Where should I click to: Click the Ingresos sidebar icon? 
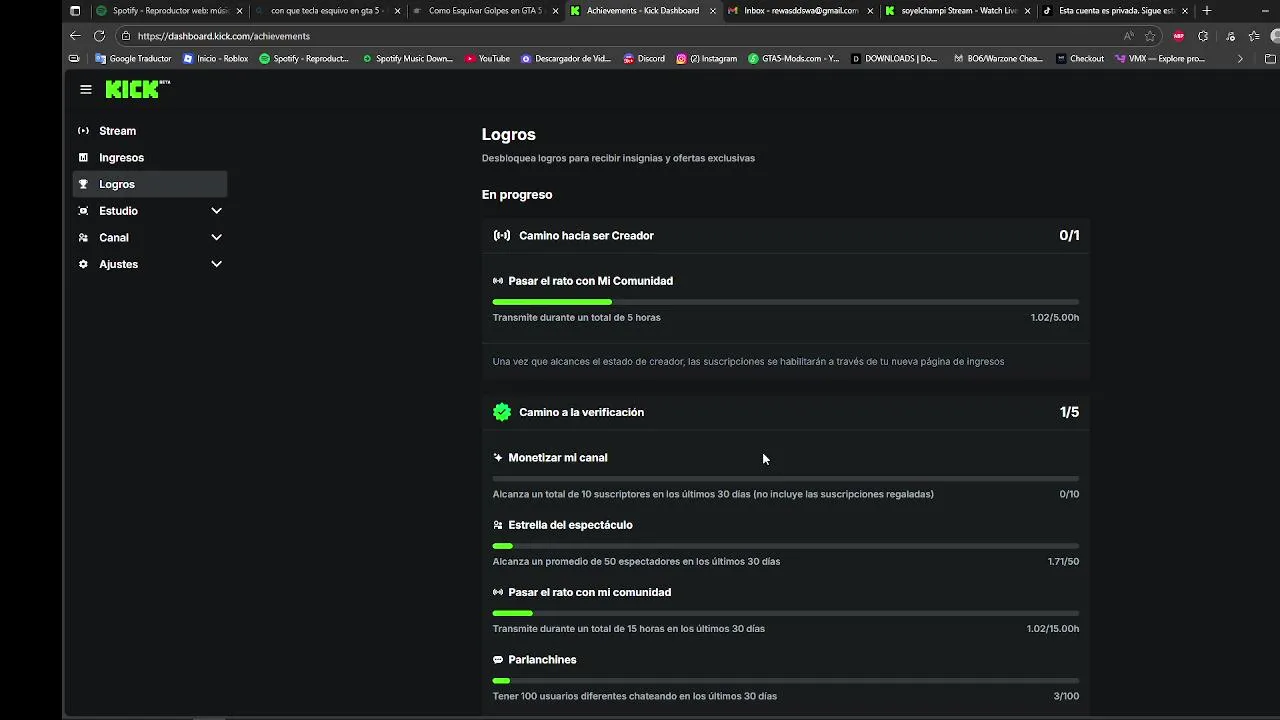pyautogui.click(x=83, y=158)
